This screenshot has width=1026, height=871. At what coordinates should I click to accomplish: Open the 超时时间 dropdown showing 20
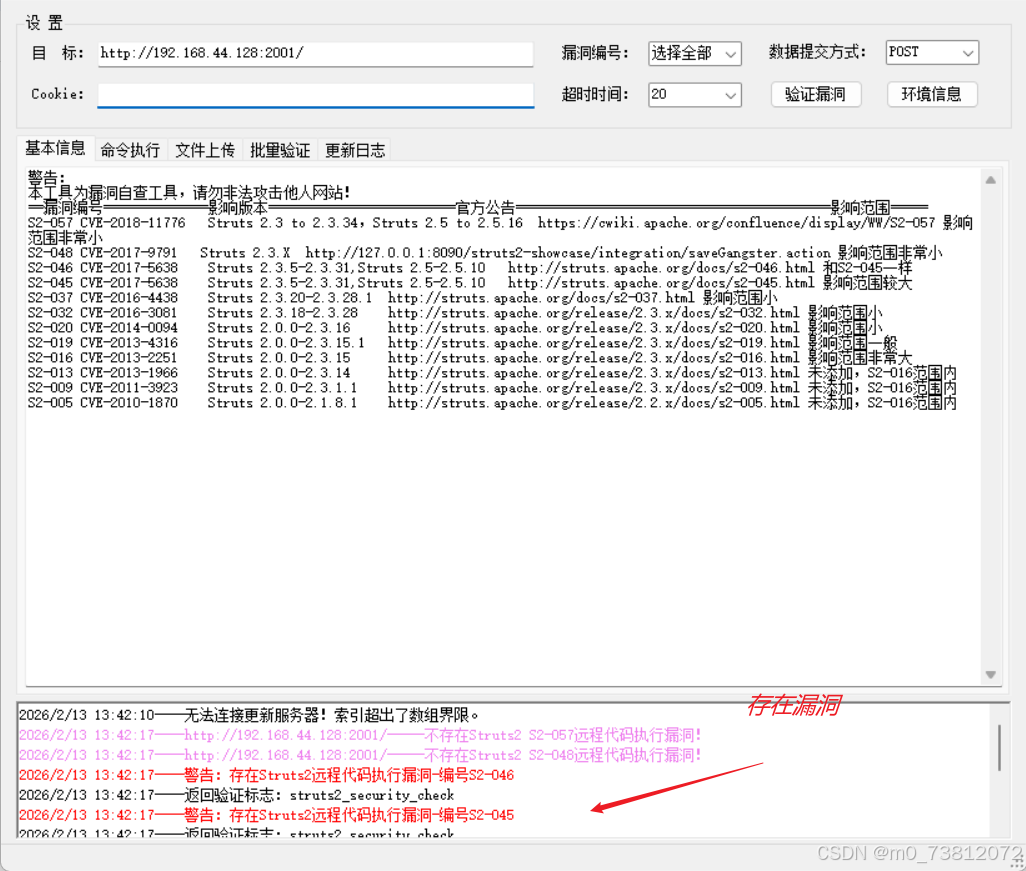694,95
